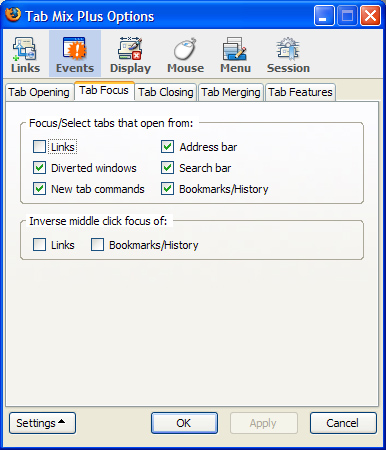Minimize the Tab Mix Plus Options window

324,16
